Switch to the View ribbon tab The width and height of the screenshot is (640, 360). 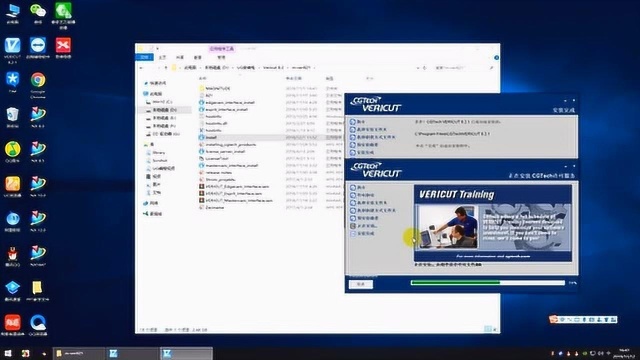point(198,58)
